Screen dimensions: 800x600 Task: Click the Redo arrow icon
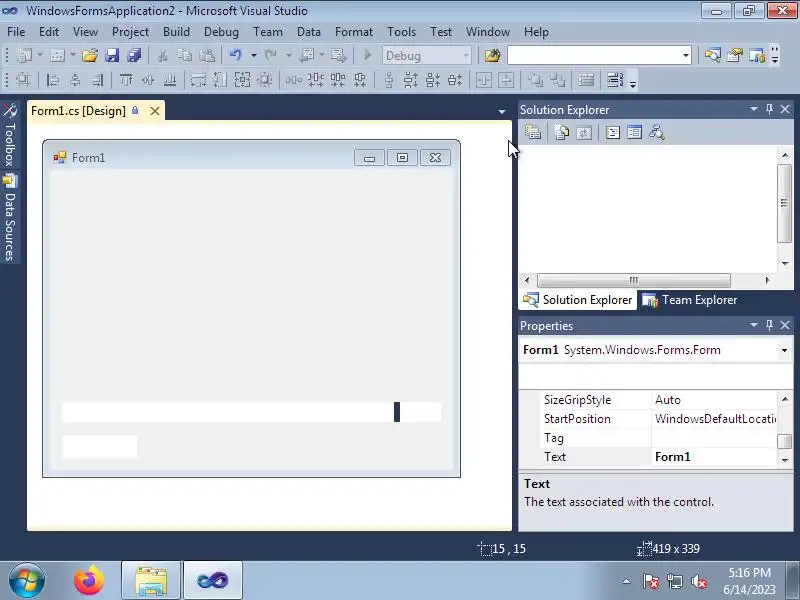click(x=270, y=55)
